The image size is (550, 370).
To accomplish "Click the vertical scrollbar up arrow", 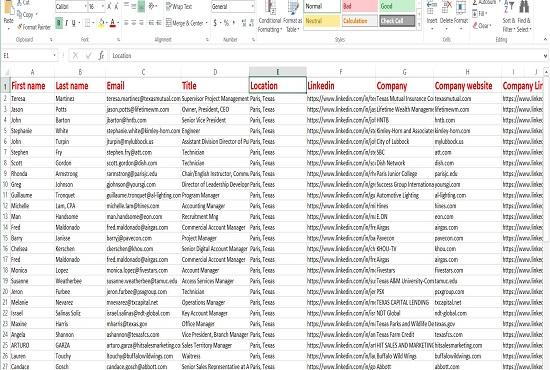I will pyautogui.click(x=546, y=72).
